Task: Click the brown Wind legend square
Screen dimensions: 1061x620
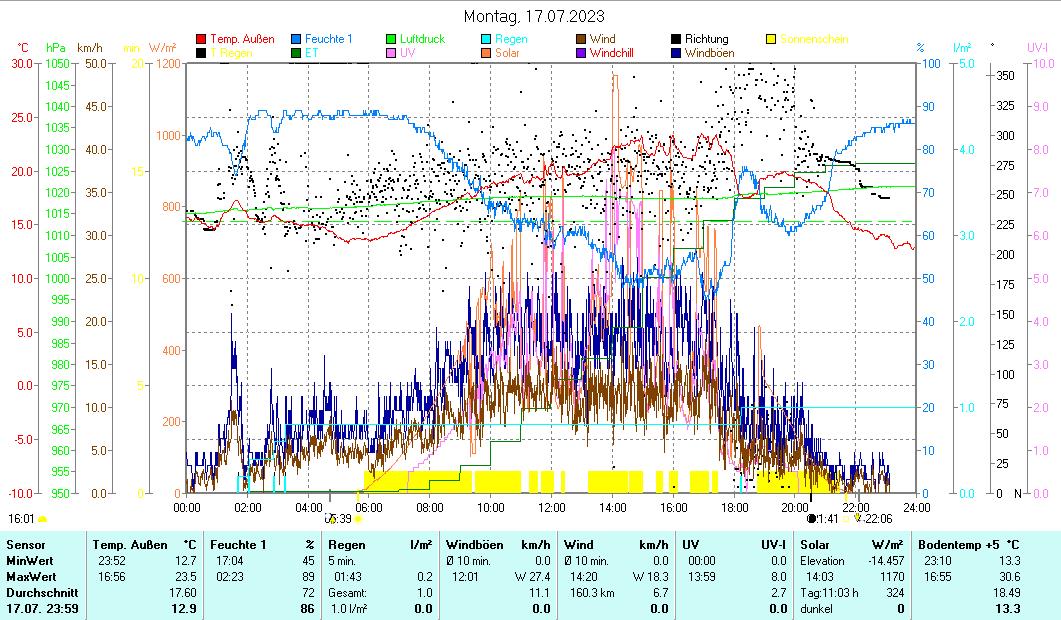Action: pyautogui.click(x=581, y=39)
